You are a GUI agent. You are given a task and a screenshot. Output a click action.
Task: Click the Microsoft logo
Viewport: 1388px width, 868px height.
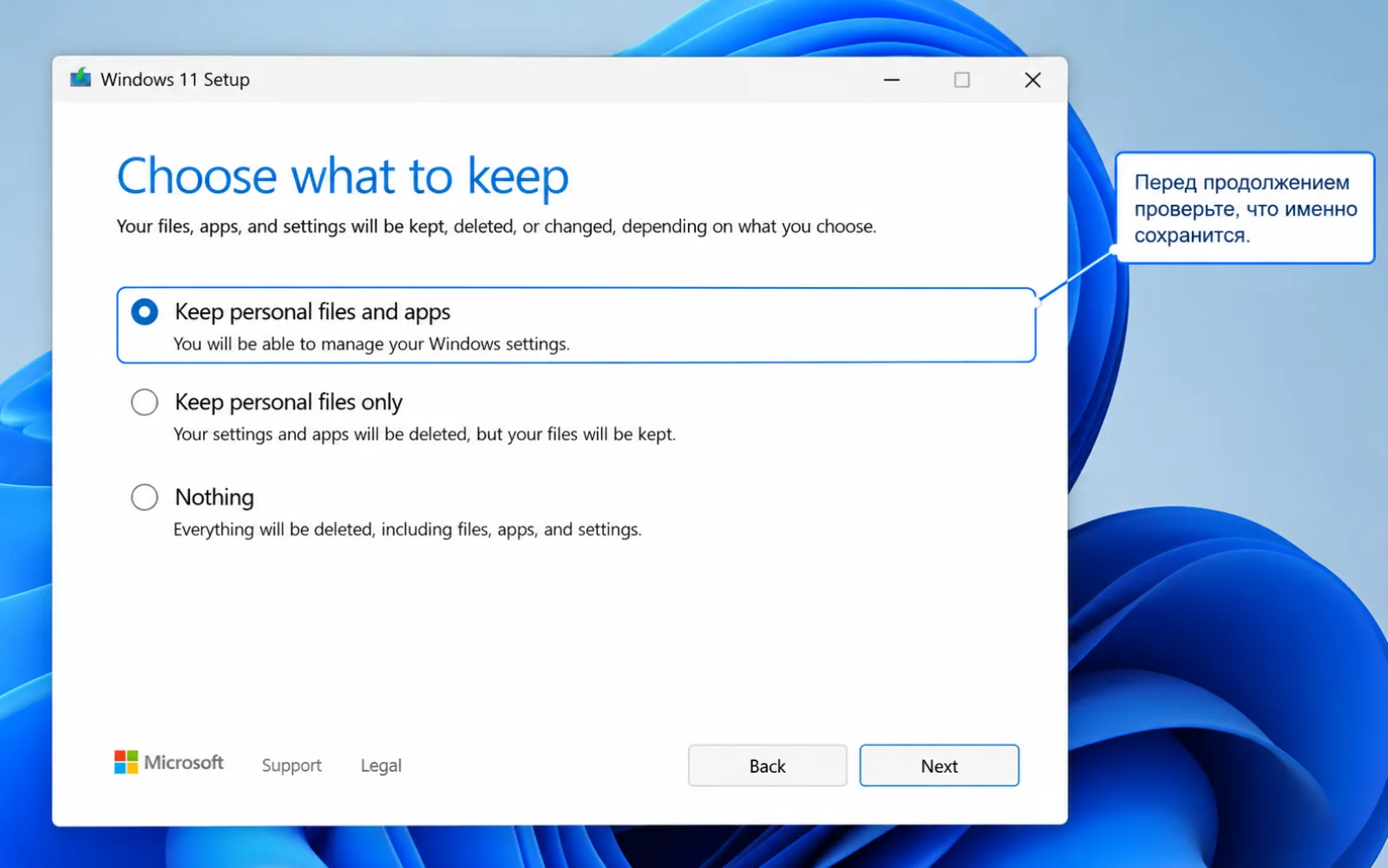point(169,762)
